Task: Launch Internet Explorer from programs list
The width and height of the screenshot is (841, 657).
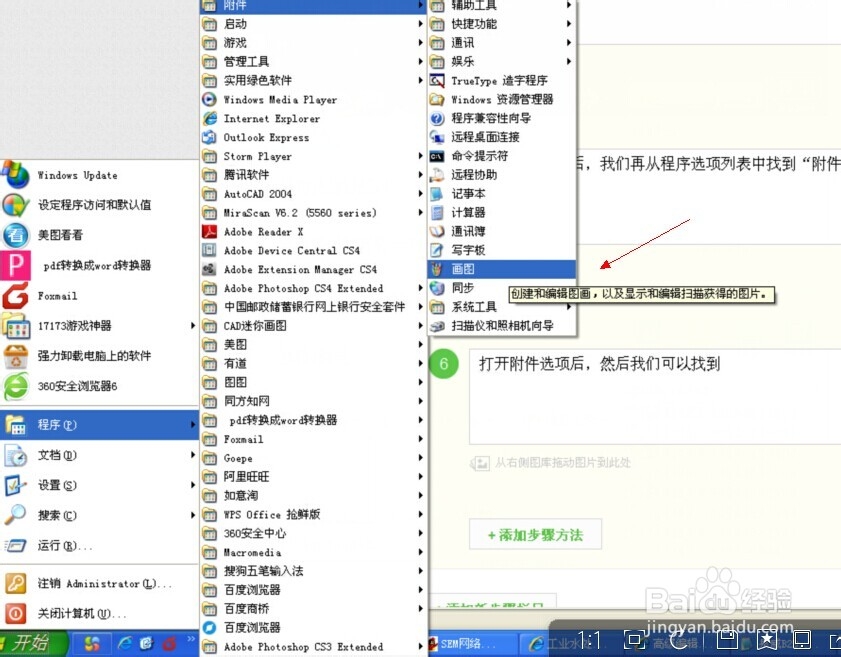Action: click(x=313, y=119)
